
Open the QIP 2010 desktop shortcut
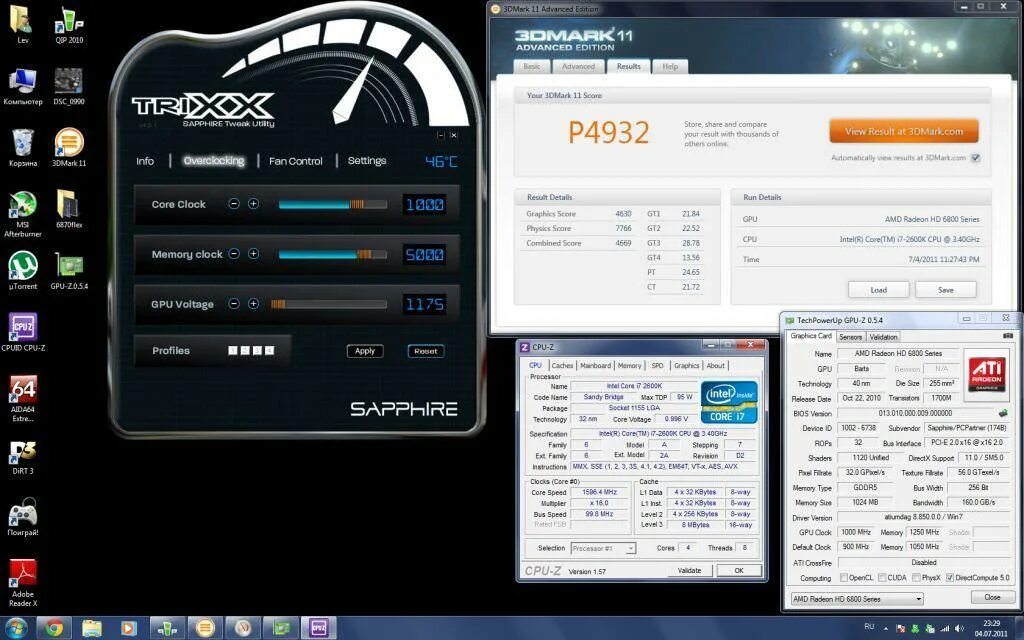pyautogui.click(x=69, y=25)
